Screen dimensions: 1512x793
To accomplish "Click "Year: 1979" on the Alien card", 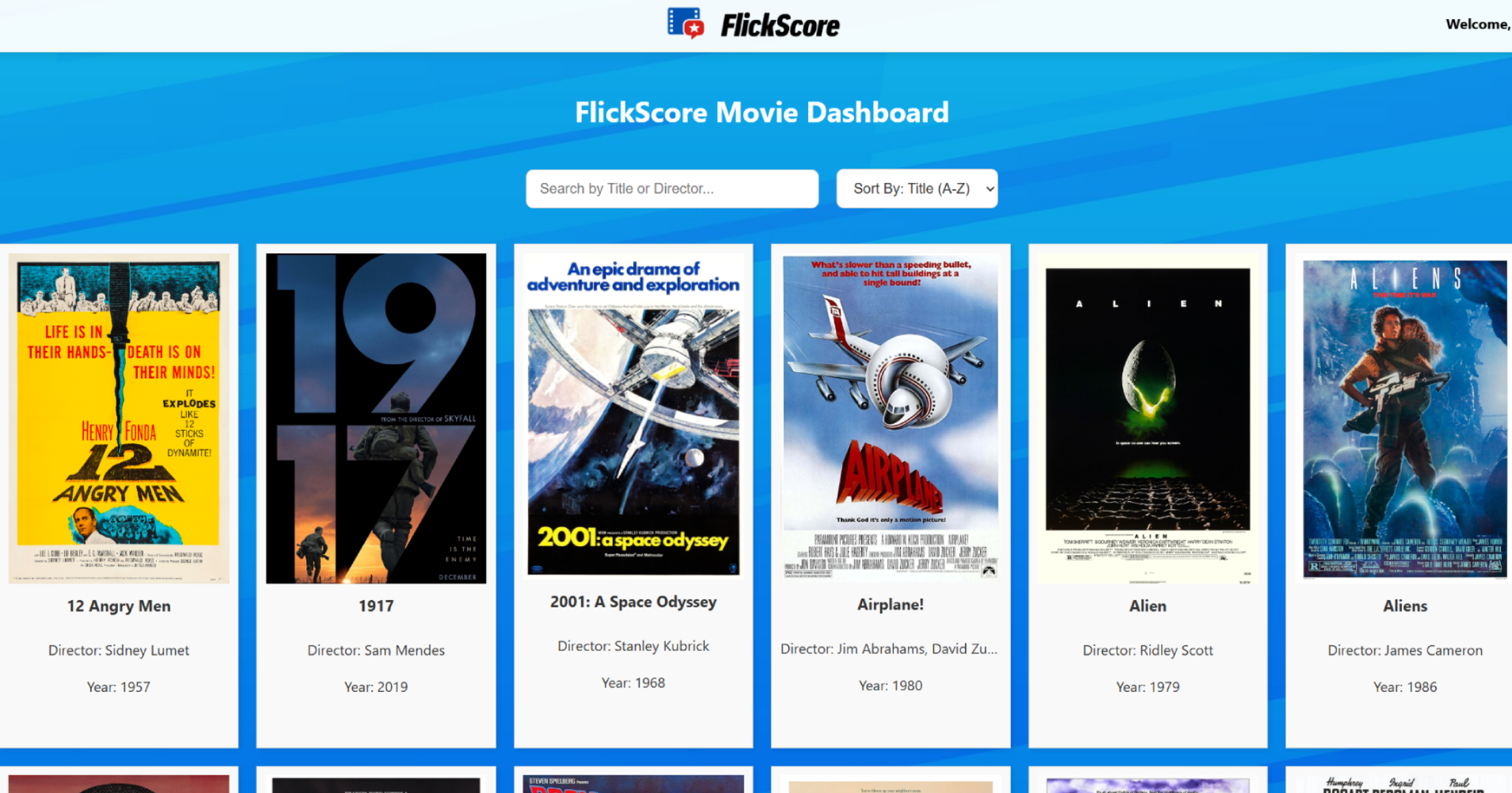I will [x=1147, y=687].
